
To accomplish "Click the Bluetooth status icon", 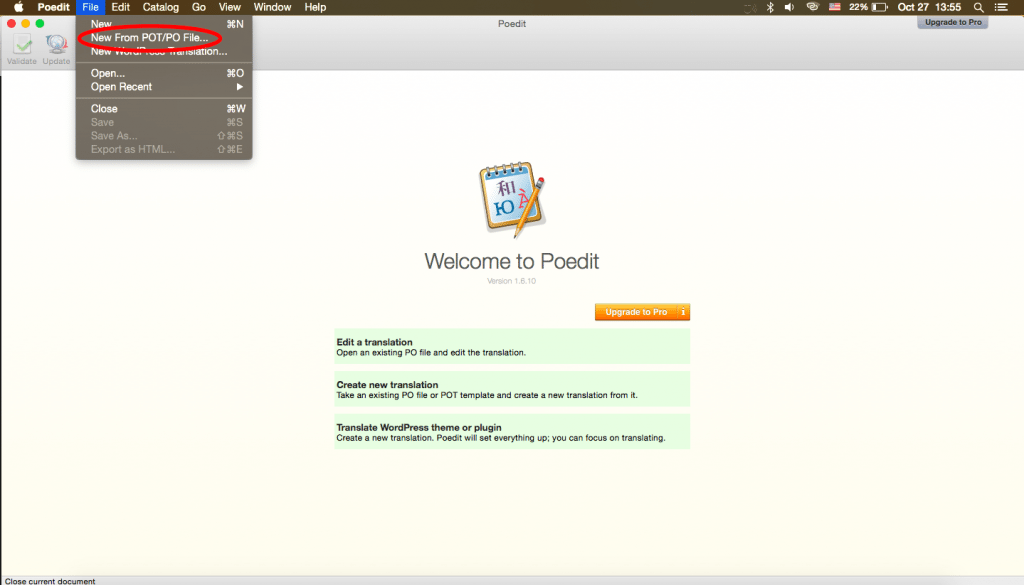I will click(768, 7).
